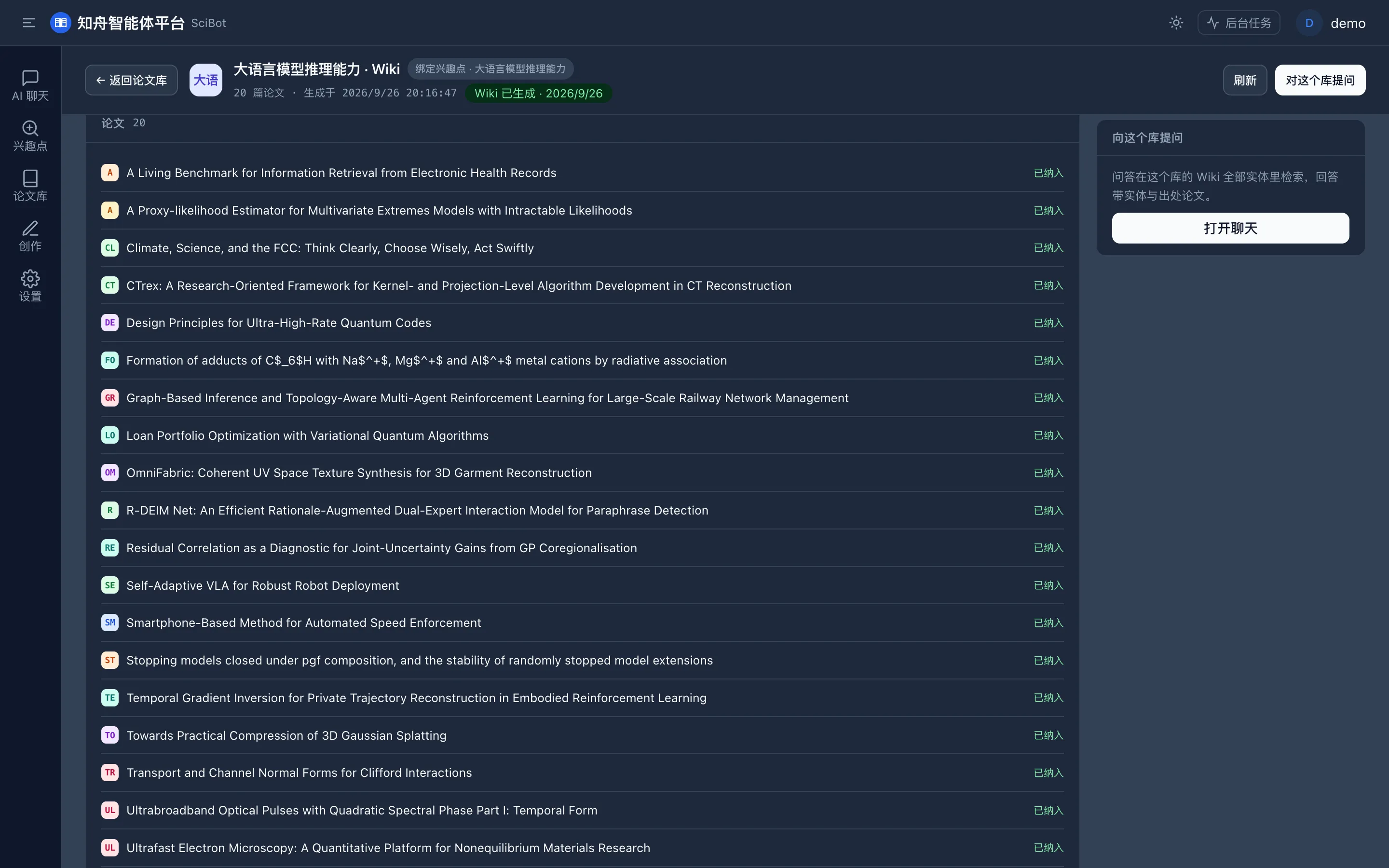Open 'Self-Adaptive VLA for Robust Robot Deployment'
Screen dimensions: 1389x868
(582, 585)
